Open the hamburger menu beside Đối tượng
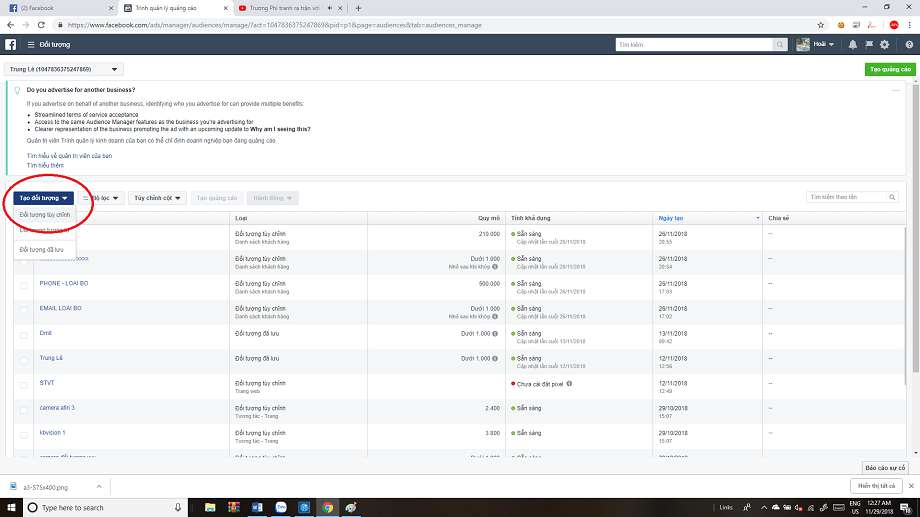 tap(28, 45)
